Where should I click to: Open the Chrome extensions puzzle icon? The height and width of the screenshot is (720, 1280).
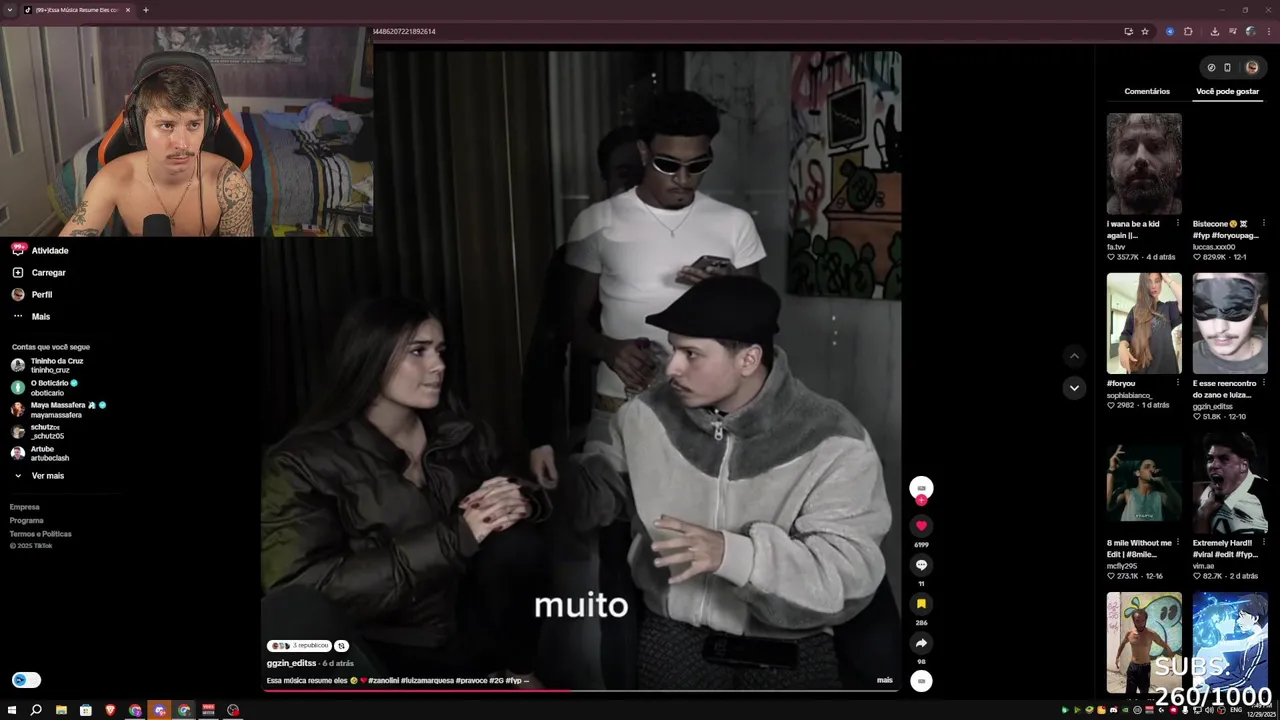[x=1188, y=32]
